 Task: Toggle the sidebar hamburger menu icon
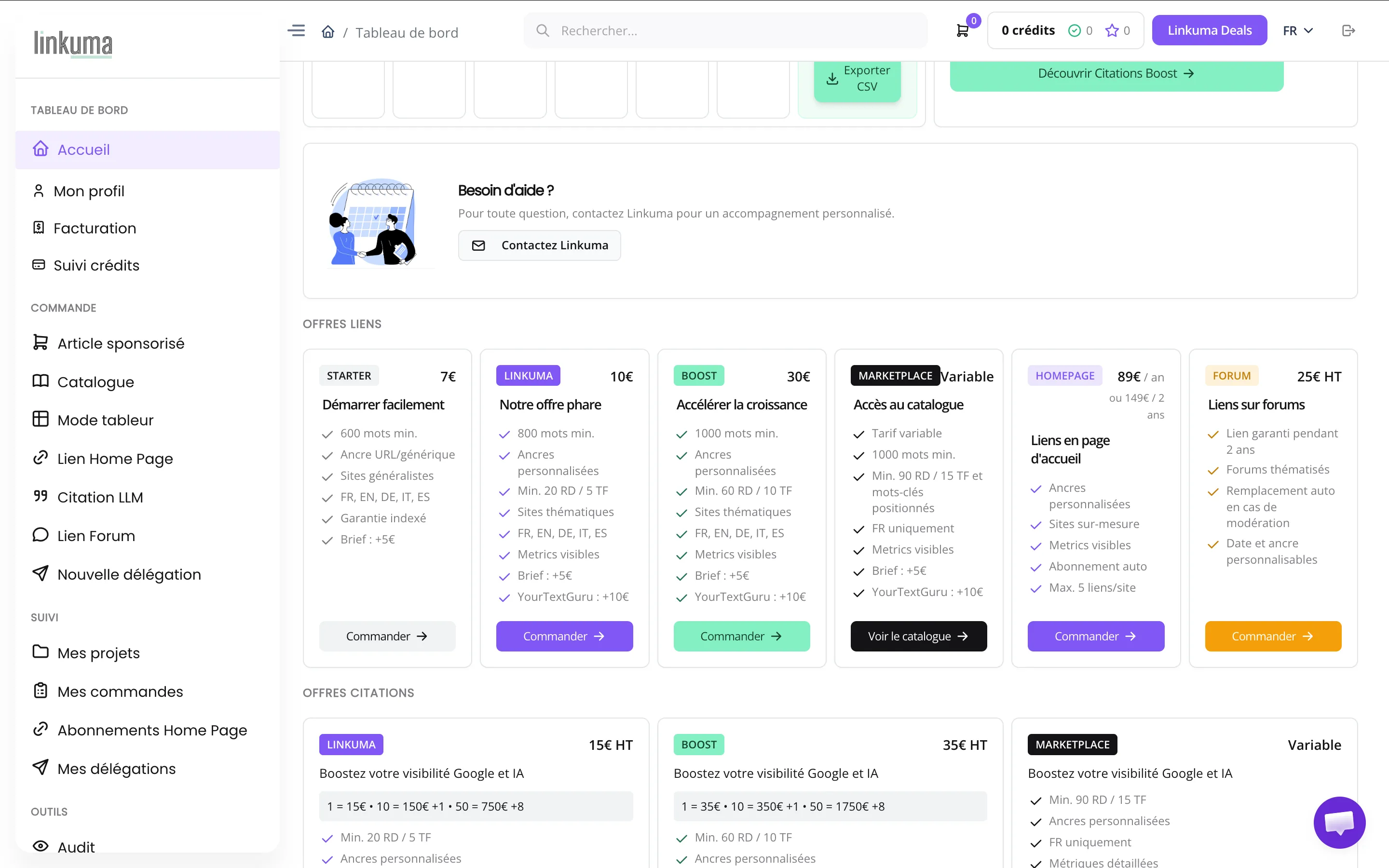point(296,31)
